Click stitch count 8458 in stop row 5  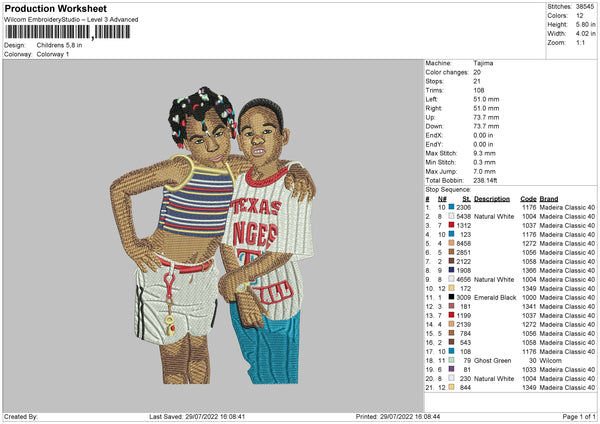coord(463,243)
